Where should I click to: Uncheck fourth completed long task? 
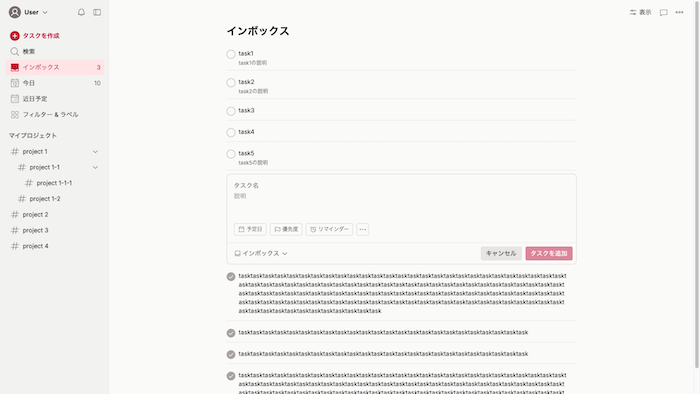click(x=231, y=376)
